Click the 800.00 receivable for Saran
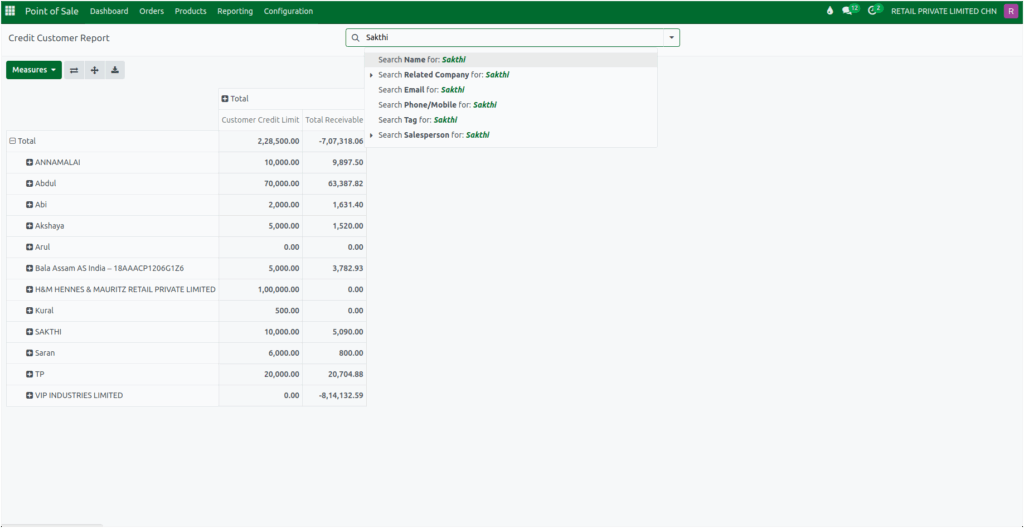This screenshot has height=528, width=1024. [x=334, y=353]
